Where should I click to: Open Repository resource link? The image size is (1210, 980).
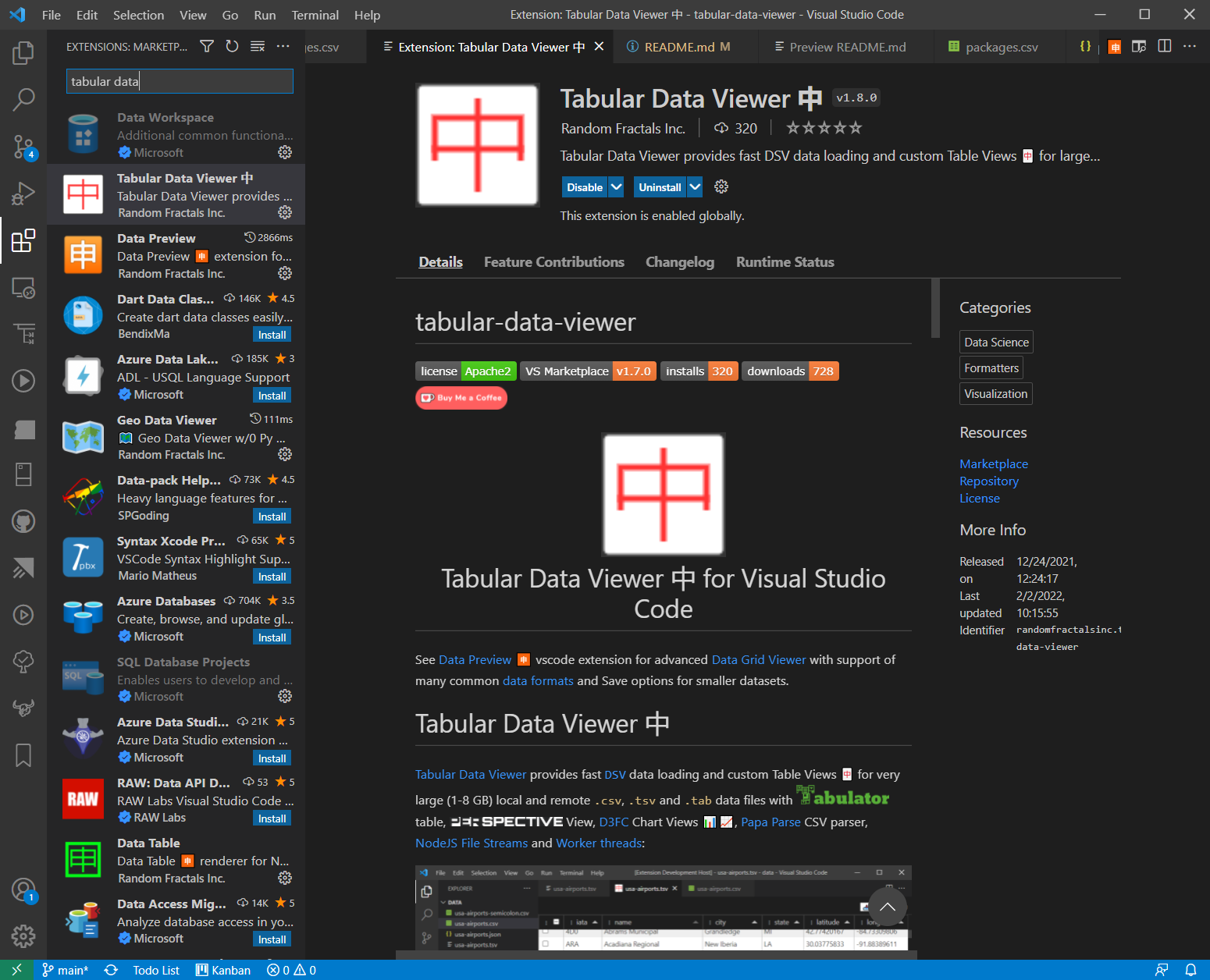989,481
